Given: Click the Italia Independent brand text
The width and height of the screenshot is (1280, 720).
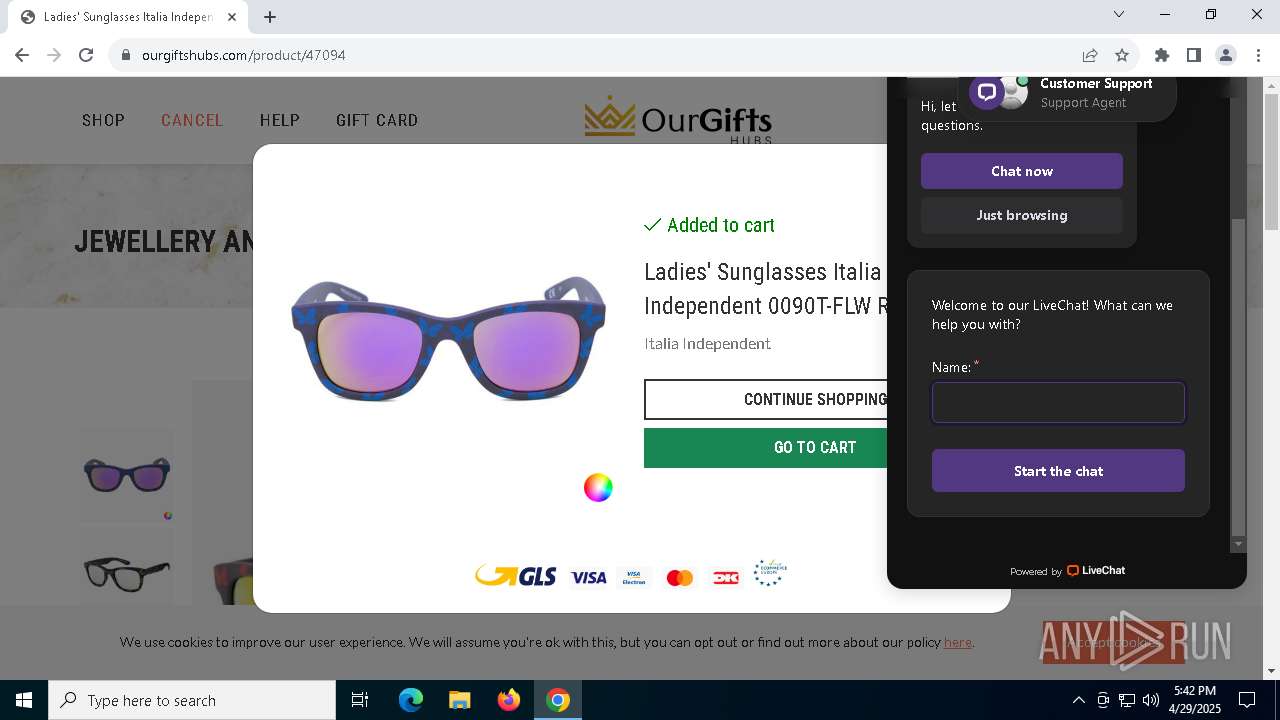Looking at the screenshot, I should tap(707, 344).
